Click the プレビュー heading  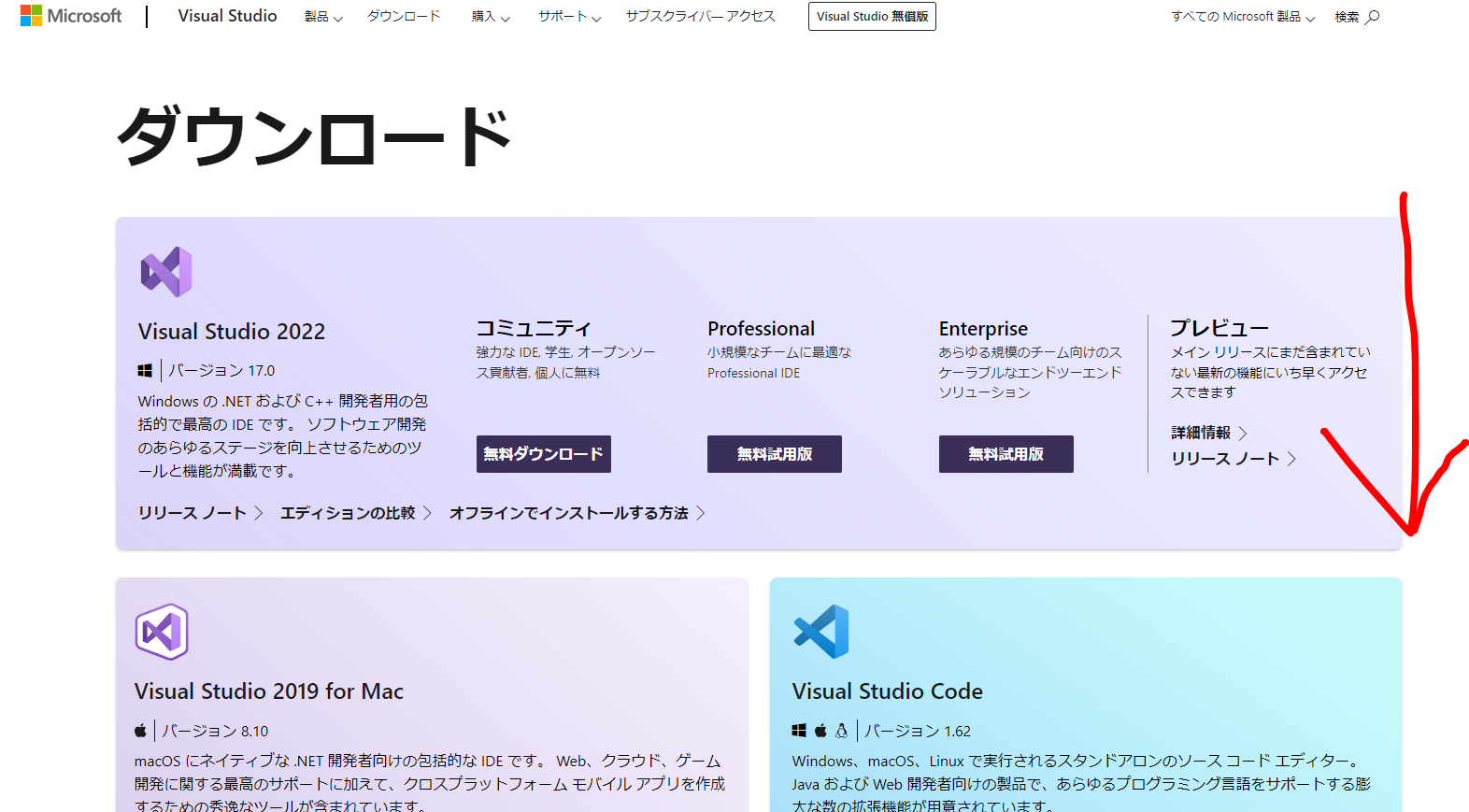[x=1219, y=329]
